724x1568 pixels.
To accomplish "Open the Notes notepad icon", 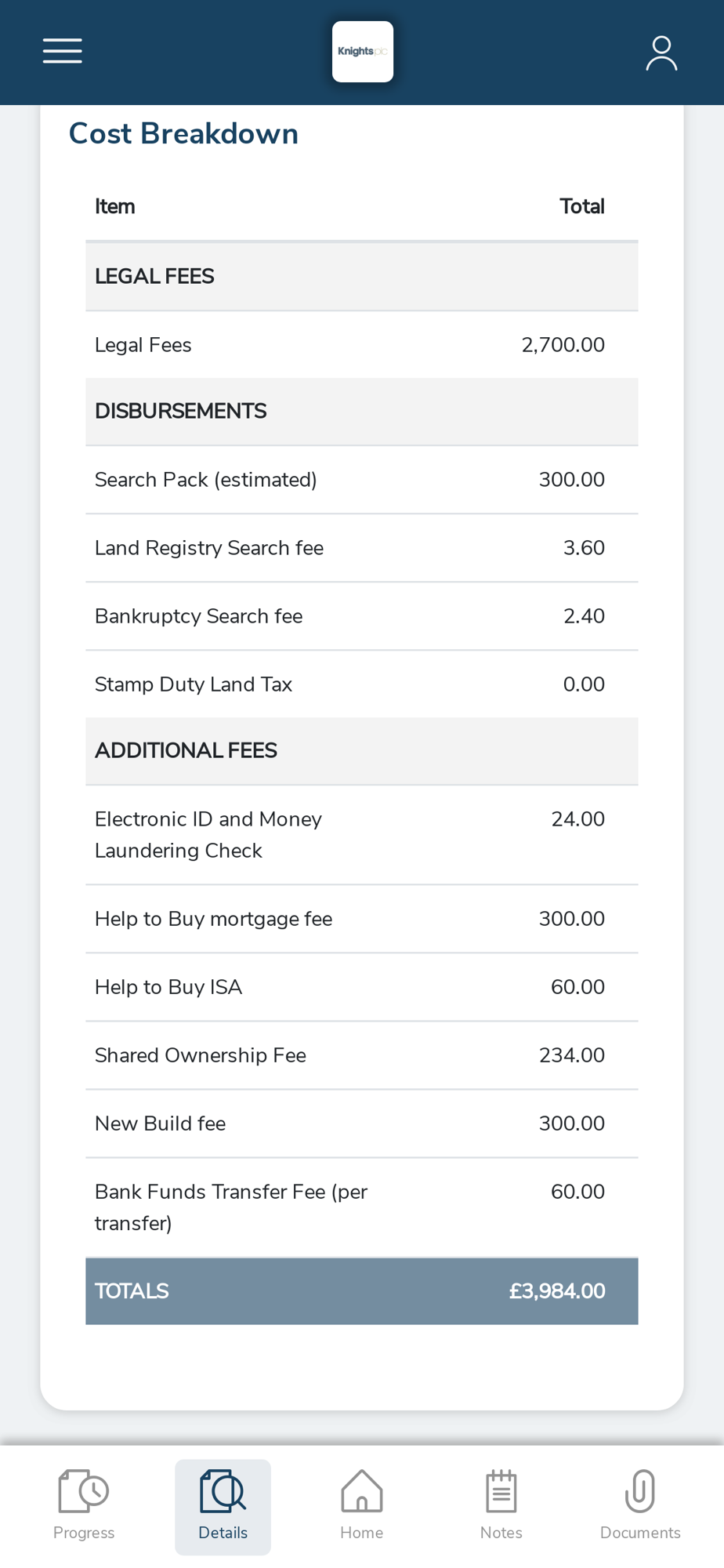I will pos(501,1490).
